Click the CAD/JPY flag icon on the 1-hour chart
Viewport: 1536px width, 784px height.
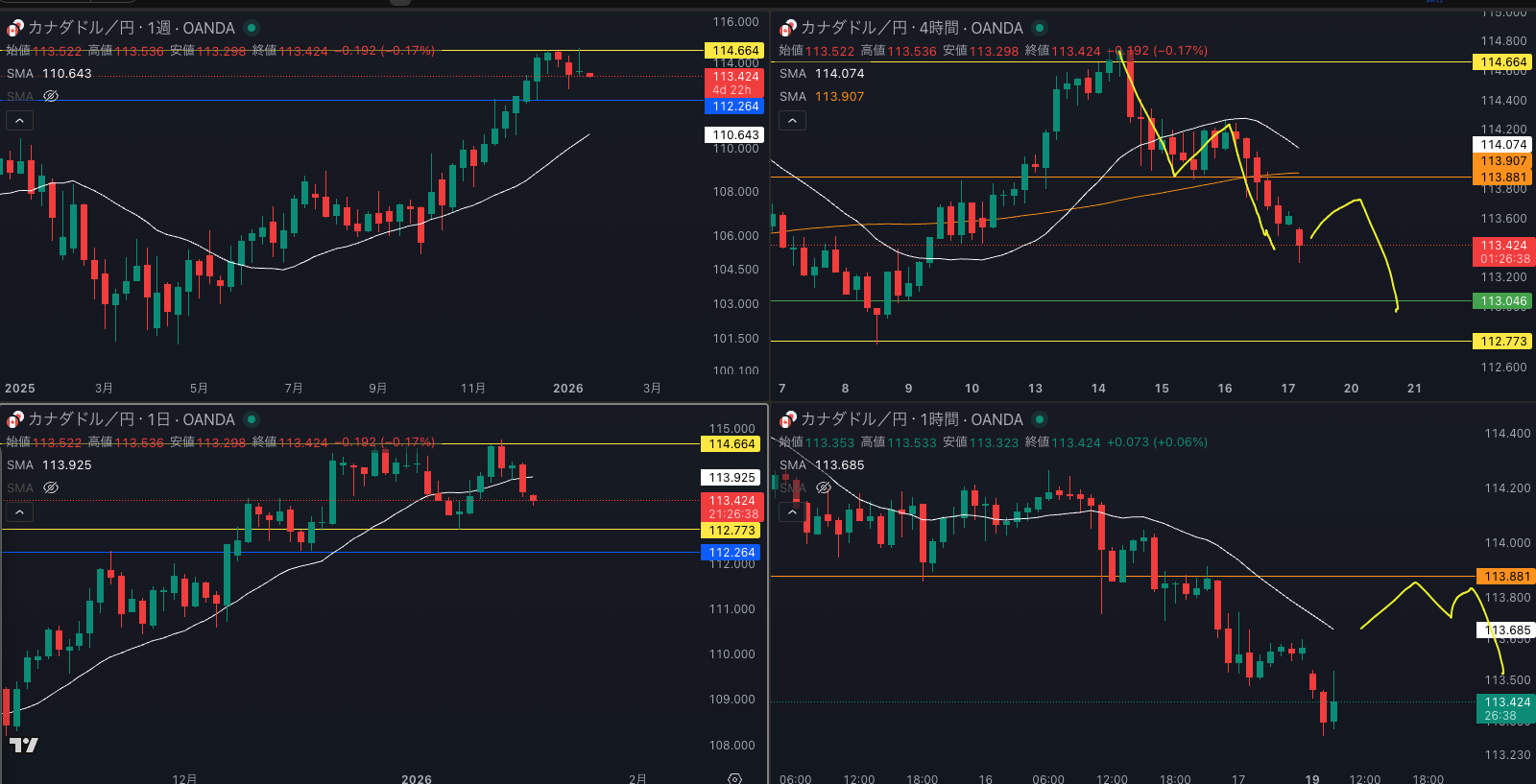point(787,420)
